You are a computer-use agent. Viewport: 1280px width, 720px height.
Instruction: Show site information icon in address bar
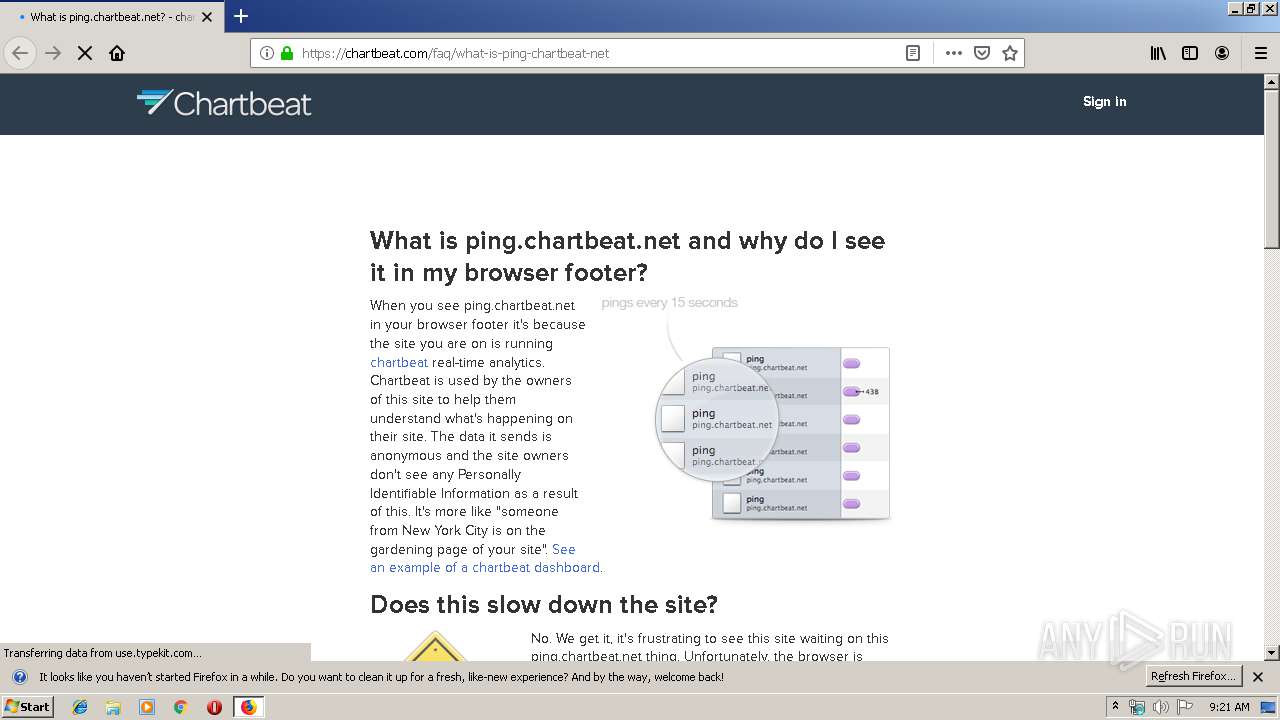point(267,53)
